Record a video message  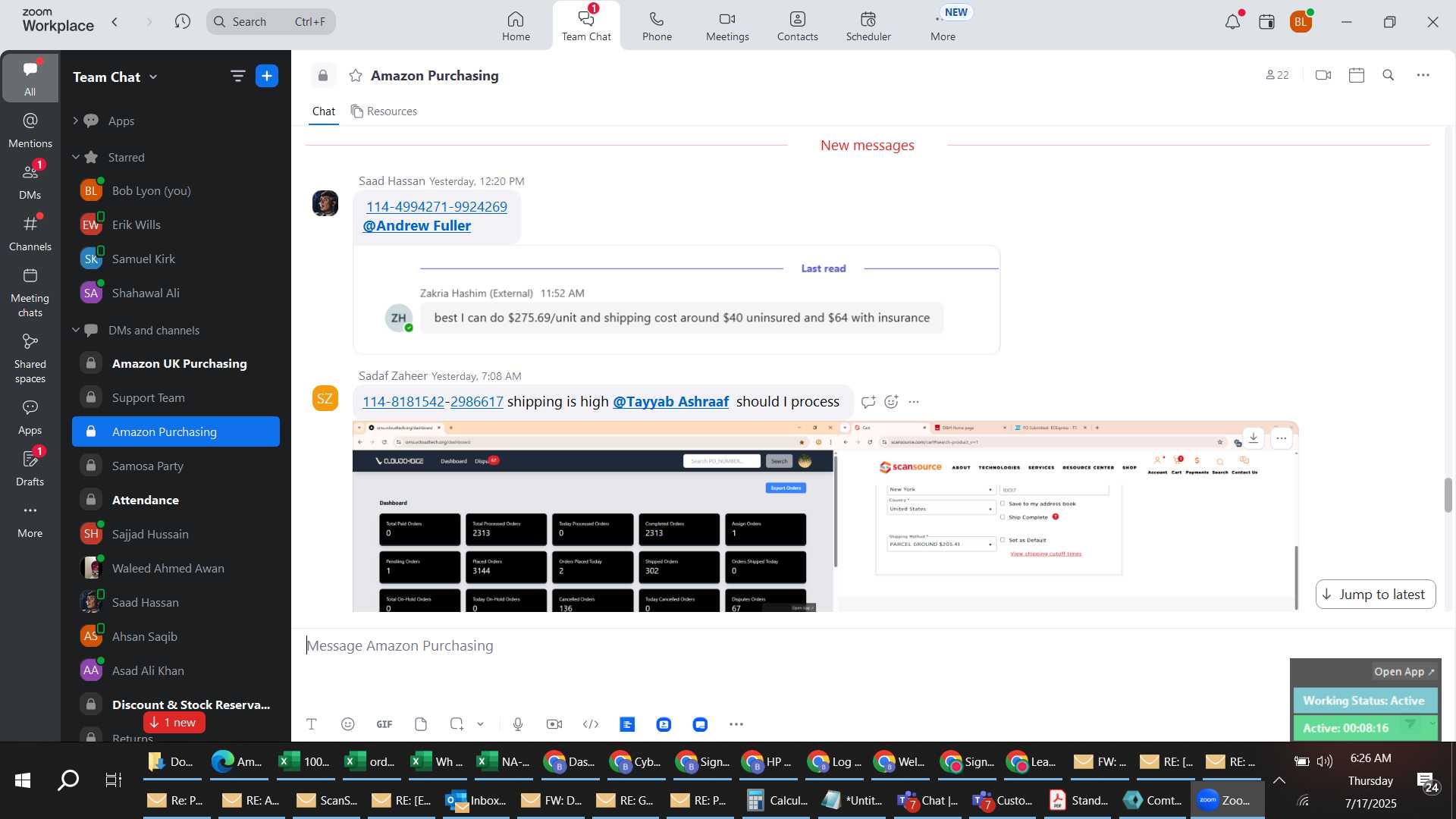coord(554,724)
